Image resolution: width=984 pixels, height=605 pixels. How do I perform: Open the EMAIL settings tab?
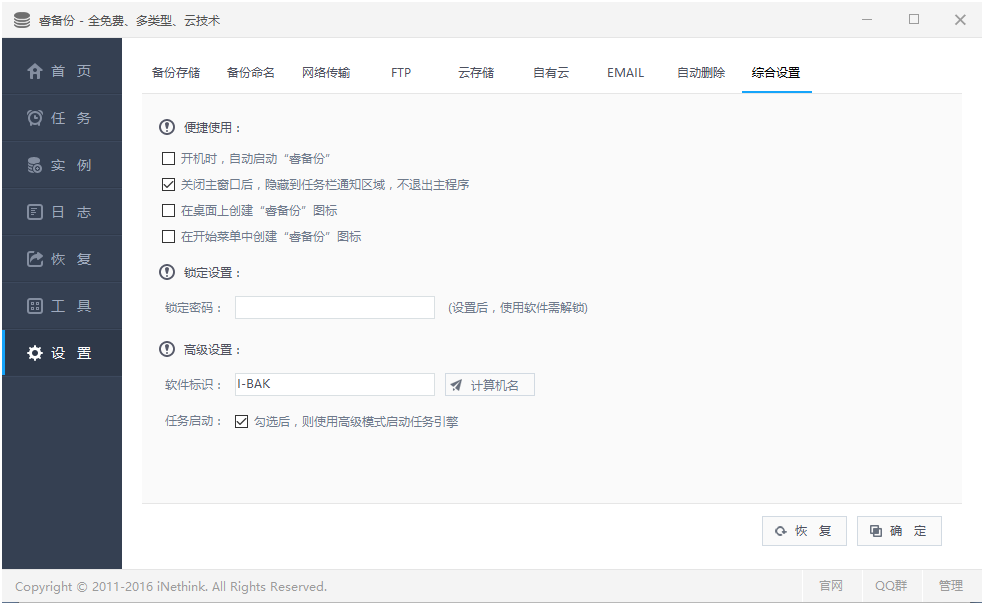tap(624, 72)
